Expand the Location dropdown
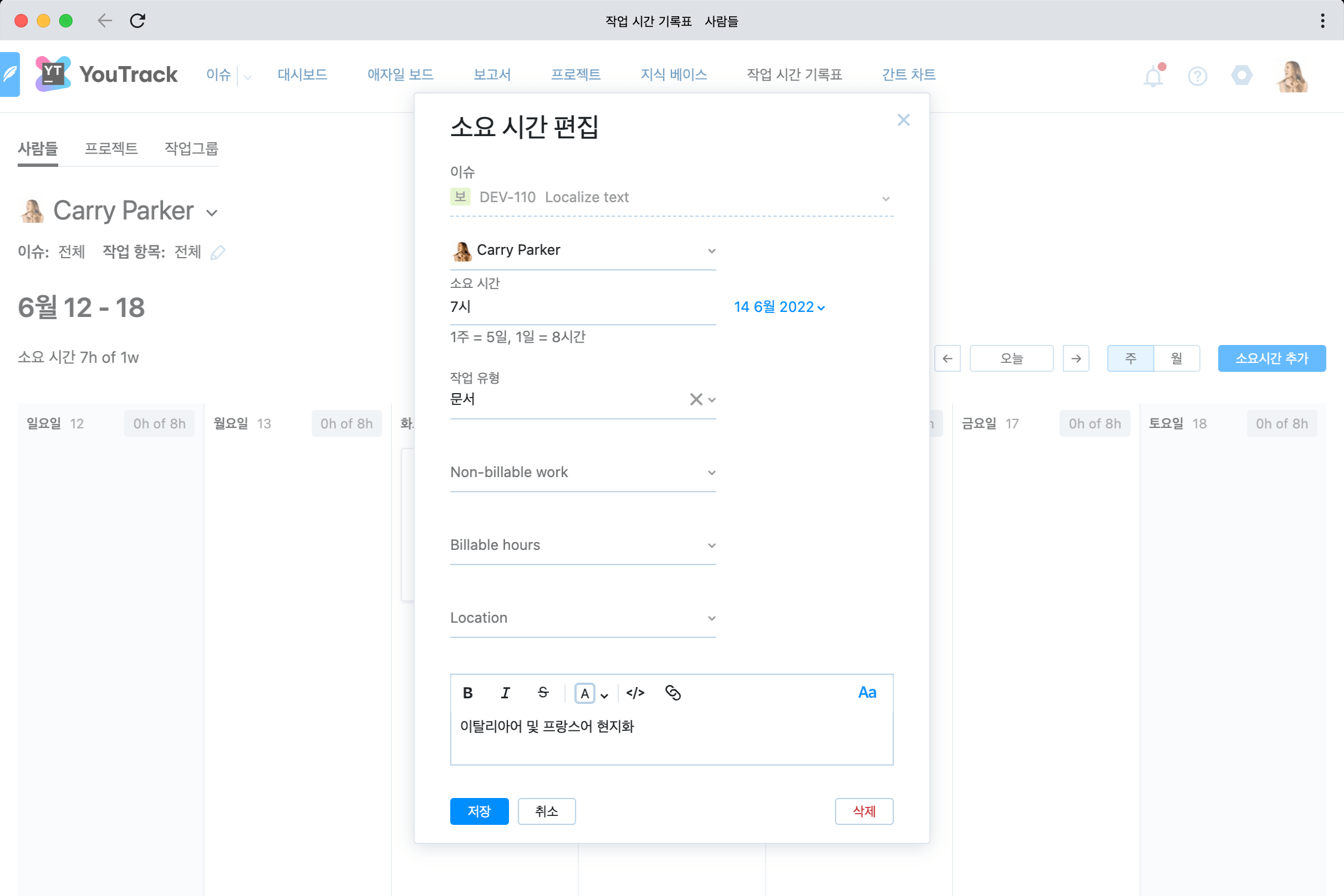The width and height of the screenshot is (1344, 896). coord(711,618)
